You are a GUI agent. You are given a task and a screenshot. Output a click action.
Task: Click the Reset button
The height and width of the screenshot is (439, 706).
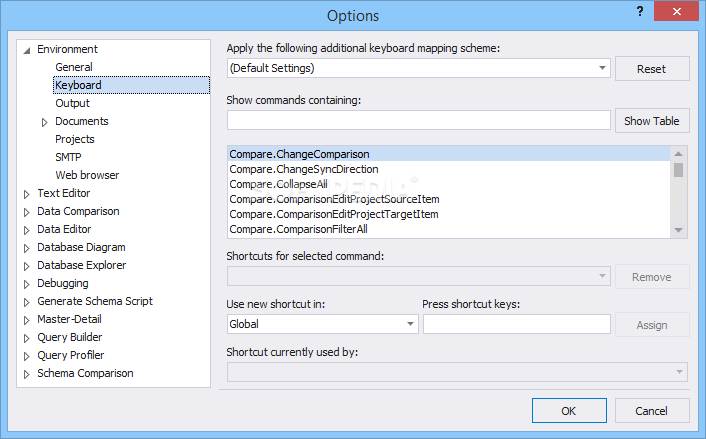click(652, 69)
